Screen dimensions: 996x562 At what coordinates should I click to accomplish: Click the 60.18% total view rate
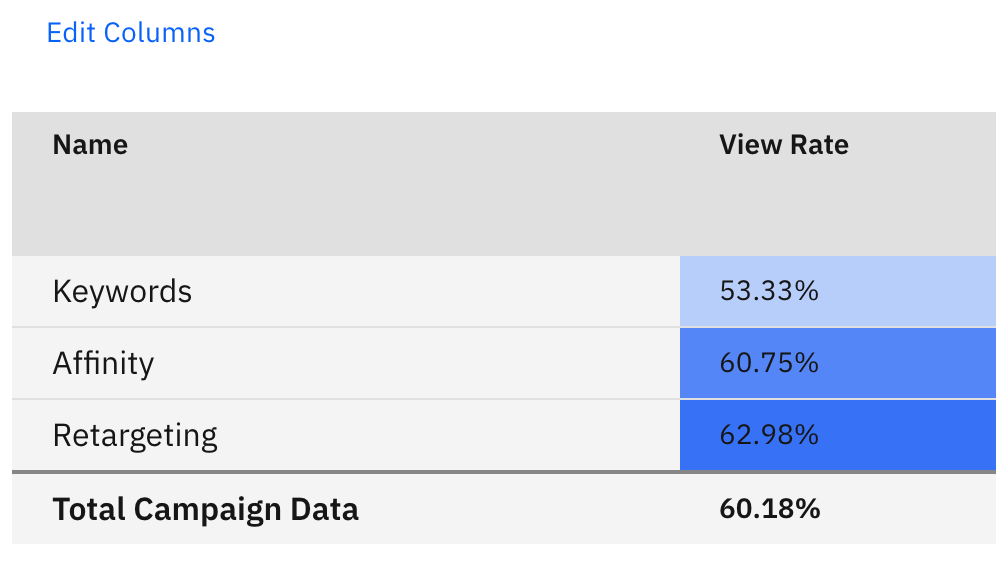[770, 509]
